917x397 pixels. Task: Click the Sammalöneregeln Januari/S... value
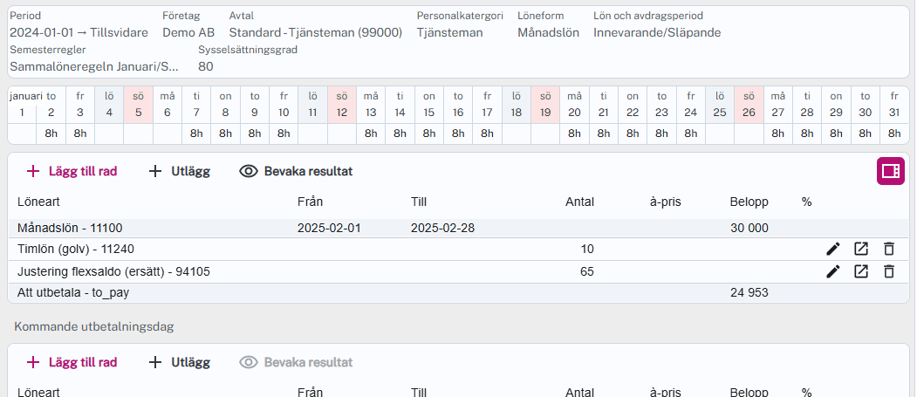[94, 67]
